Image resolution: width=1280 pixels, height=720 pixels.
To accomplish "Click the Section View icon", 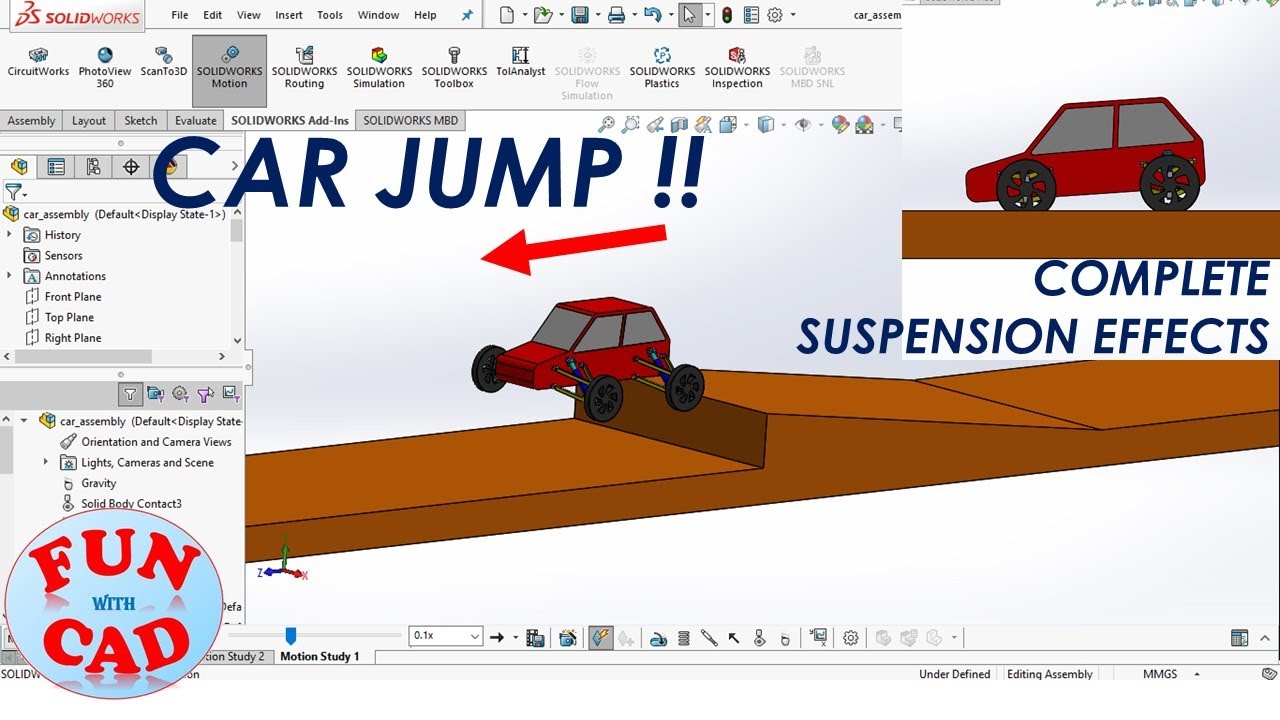I will pos(680,125).
